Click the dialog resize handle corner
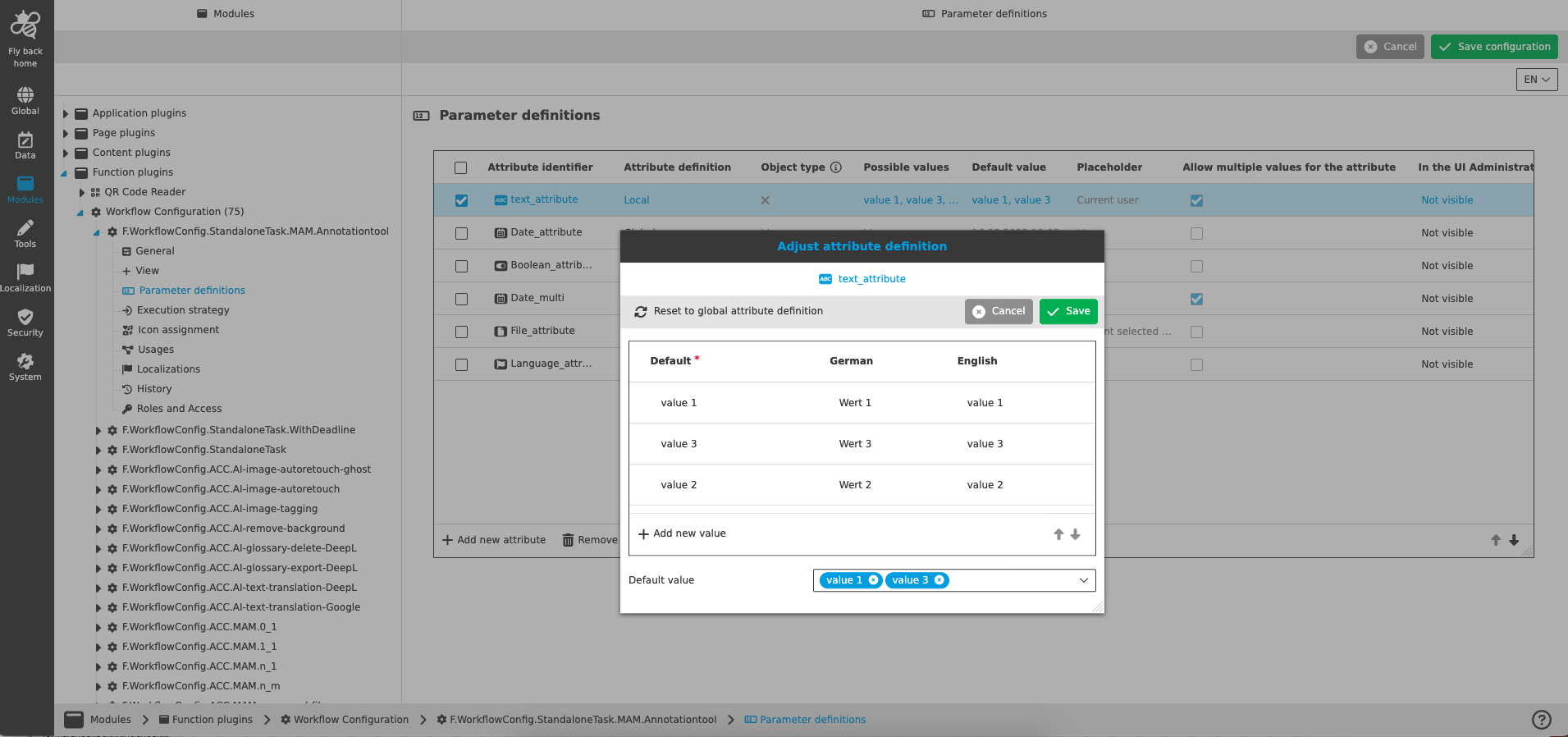Viewport: 1568px width, 737px height. [x=1098, y=607]
